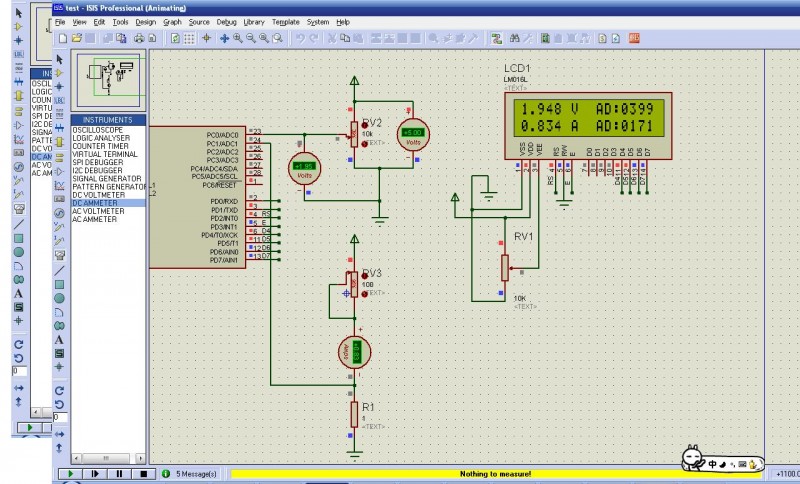Click the Open Design folder icon
800x484 pixels.
[x=77, y=38]
